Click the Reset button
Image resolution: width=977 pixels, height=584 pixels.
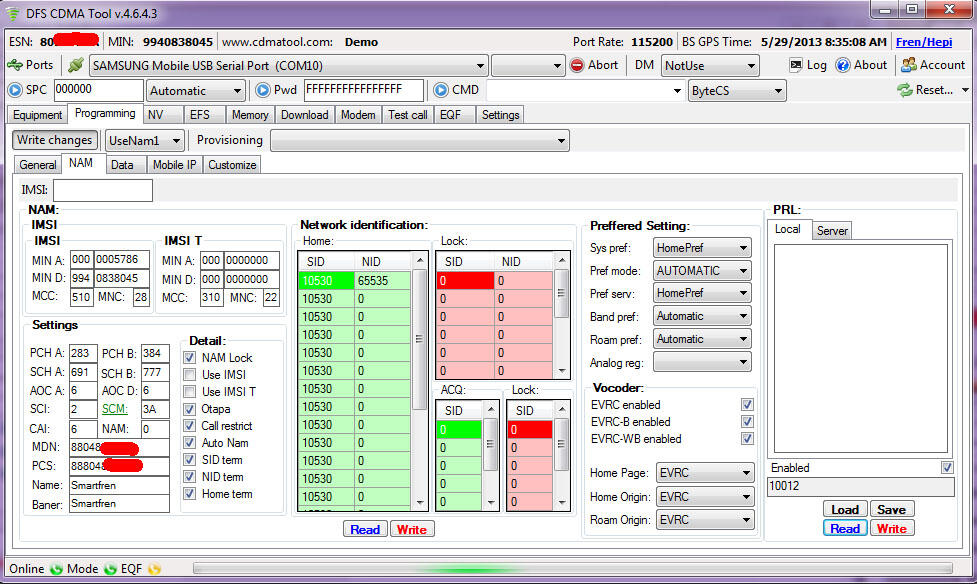pos(926,90)
